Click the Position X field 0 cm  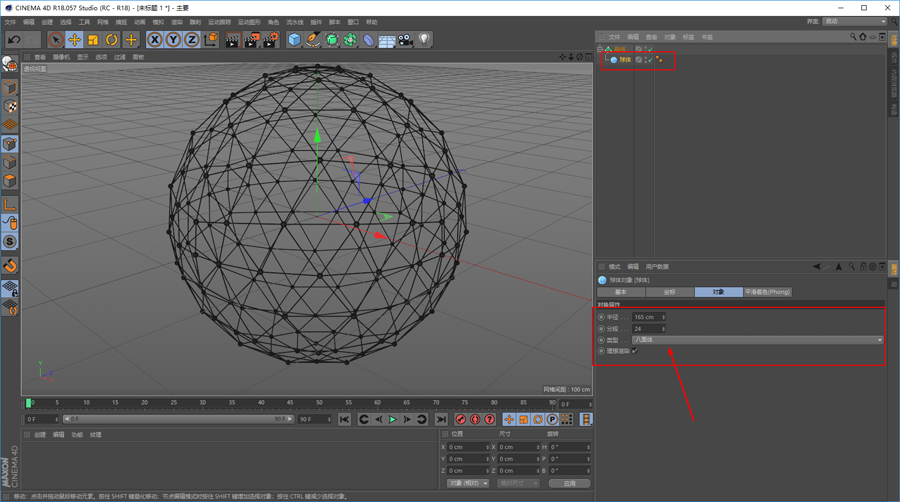pyautogui.click(x=469, y=447)
